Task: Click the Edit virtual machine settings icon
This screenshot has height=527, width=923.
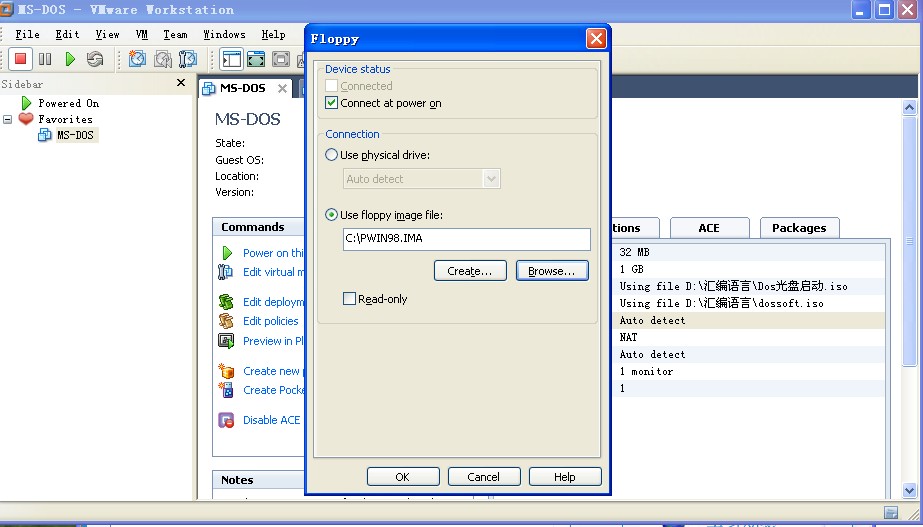Action: click(x=225, y=271)
